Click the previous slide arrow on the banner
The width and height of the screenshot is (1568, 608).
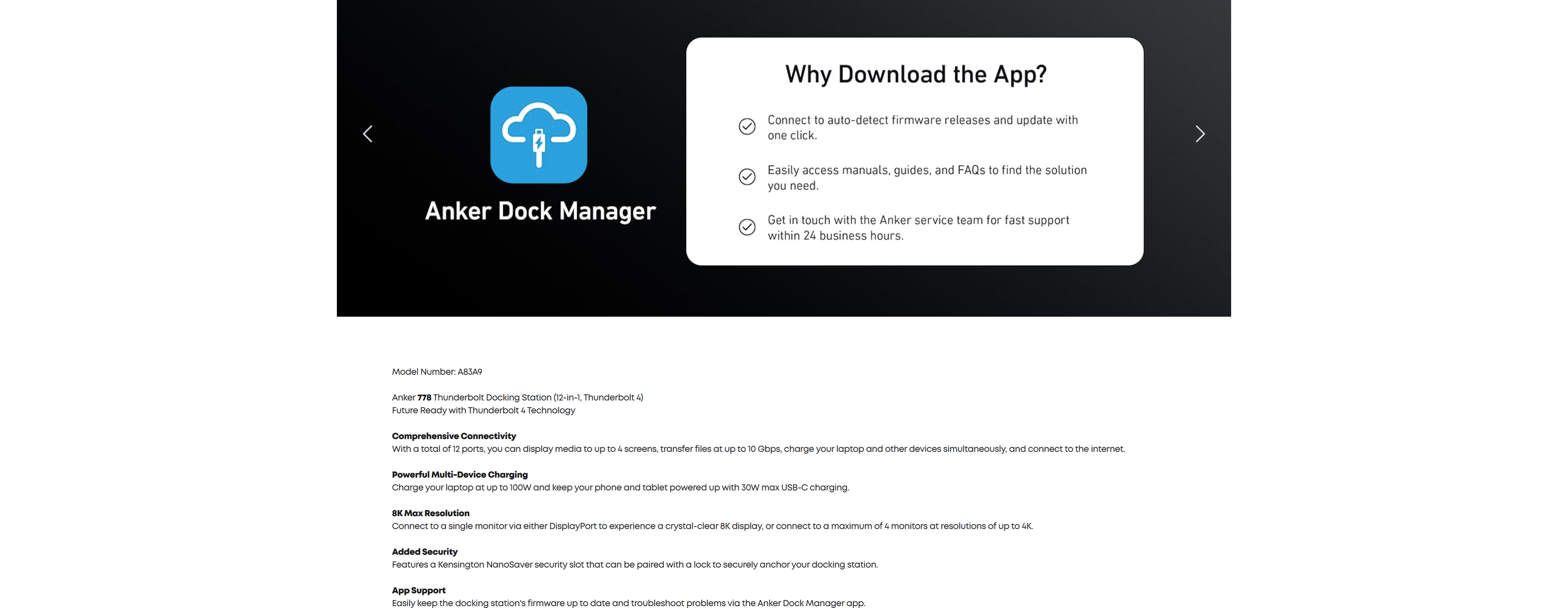click(367, 134)
